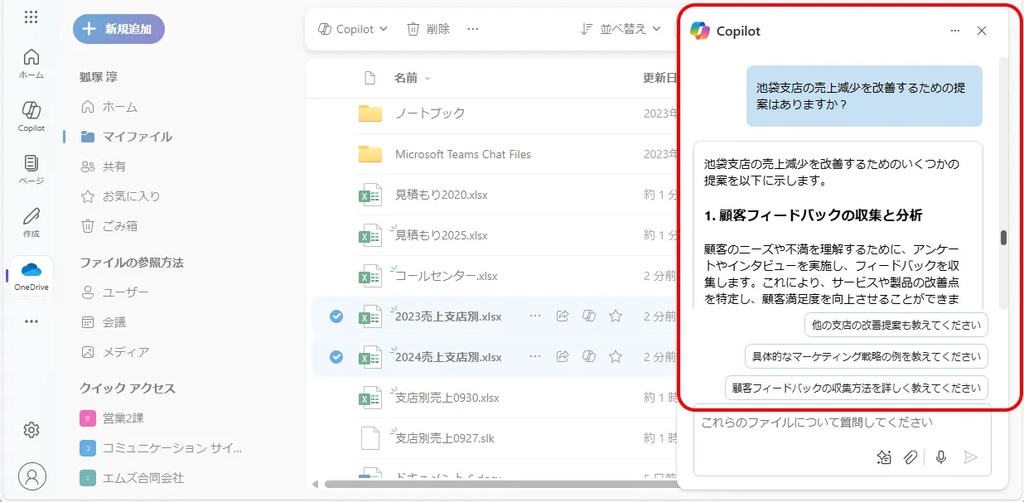
Task: Click suggestion 具体的なマーケティング戦略の例を教えてください
Action: (x=867, y=356)
